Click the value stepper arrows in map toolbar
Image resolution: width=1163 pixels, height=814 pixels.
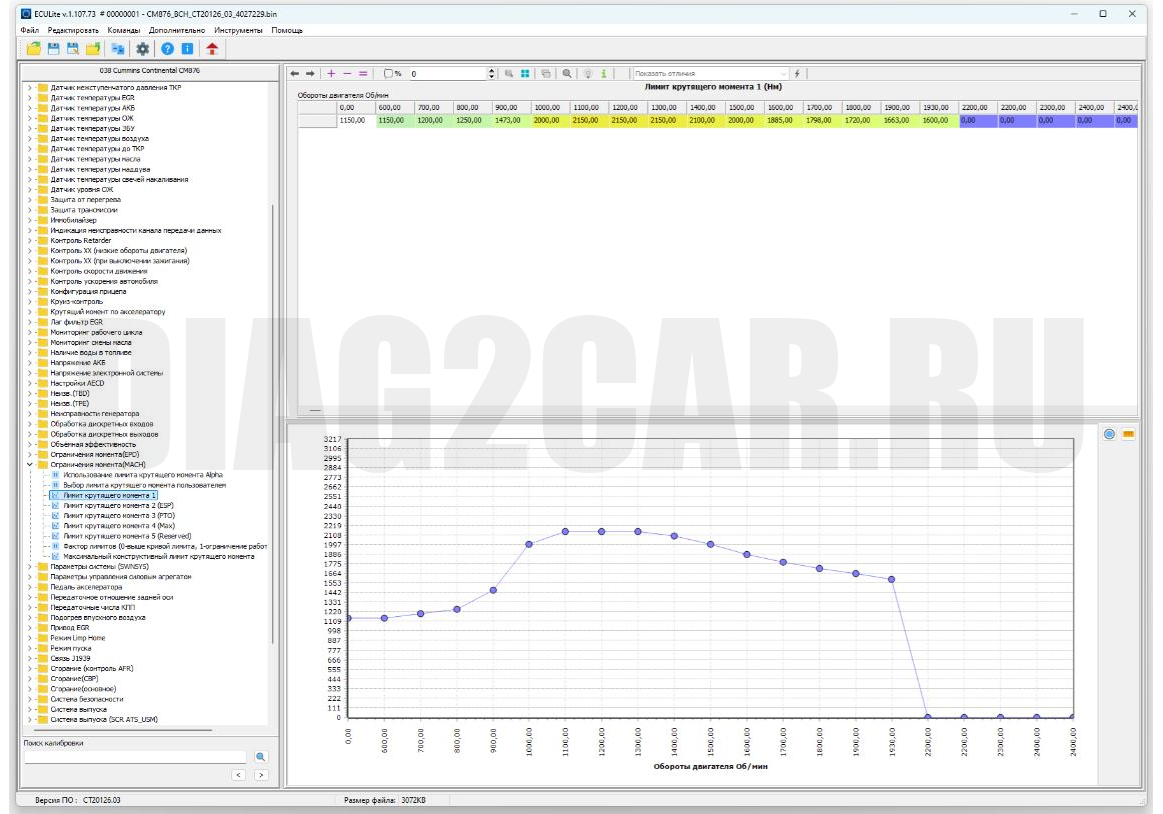click(x=491, y=73)
